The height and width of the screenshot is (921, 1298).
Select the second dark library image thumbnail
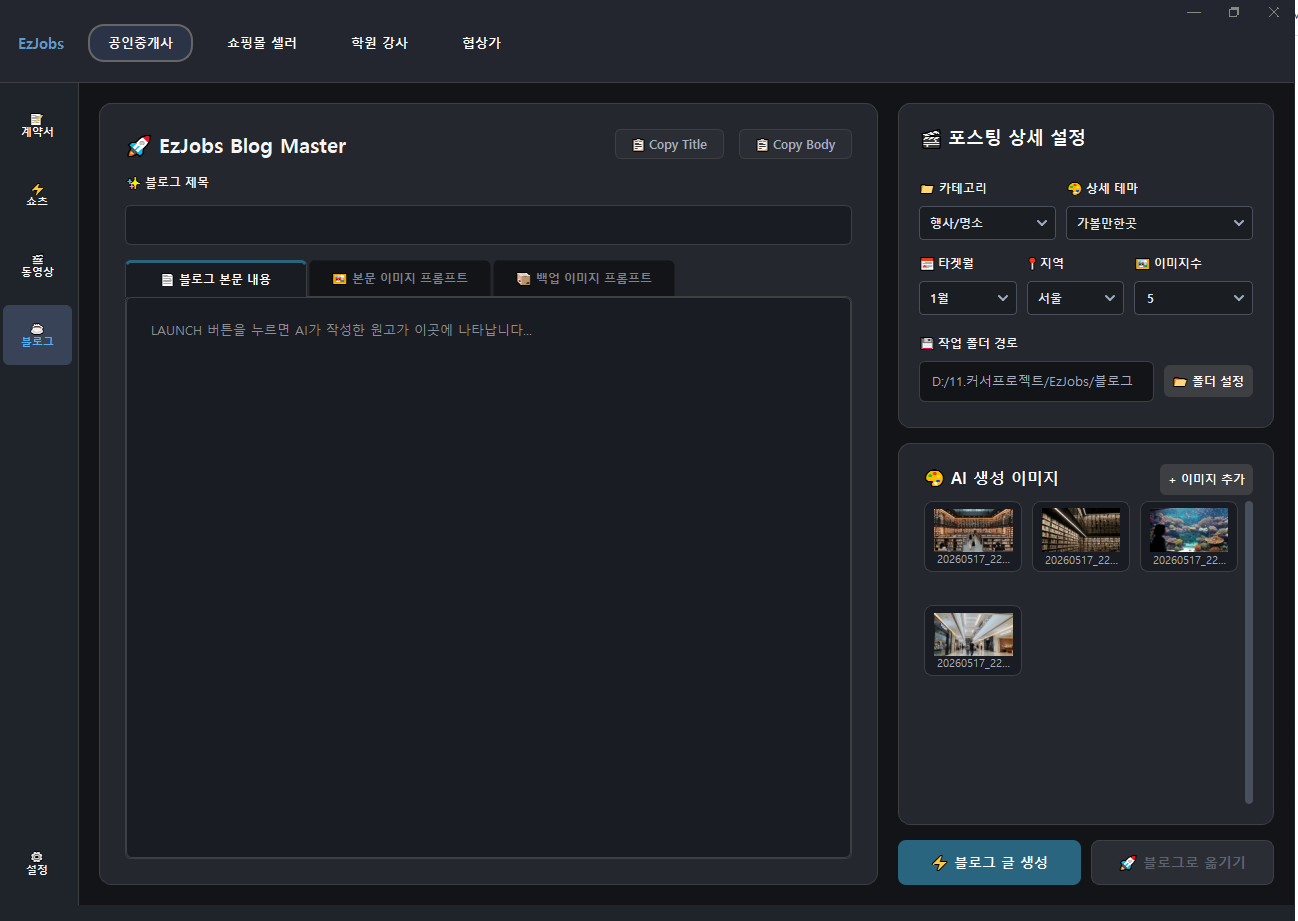(1081, 536)
